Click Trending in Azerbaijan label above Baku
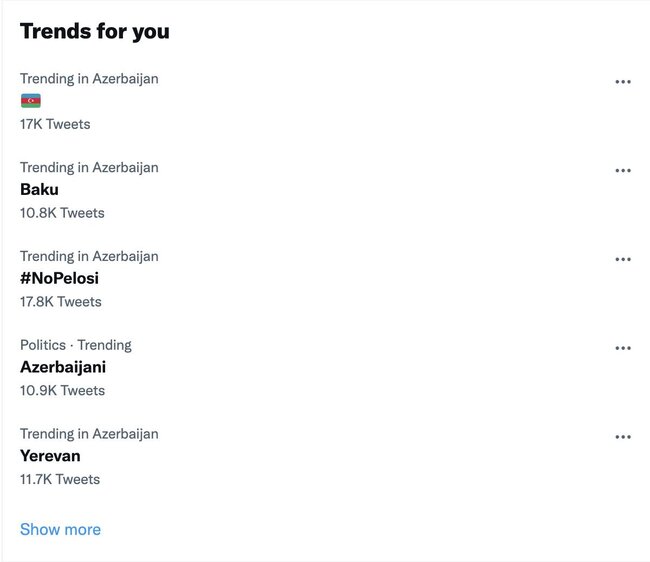Viewport: 650px width, 562px height. point(89,167)
